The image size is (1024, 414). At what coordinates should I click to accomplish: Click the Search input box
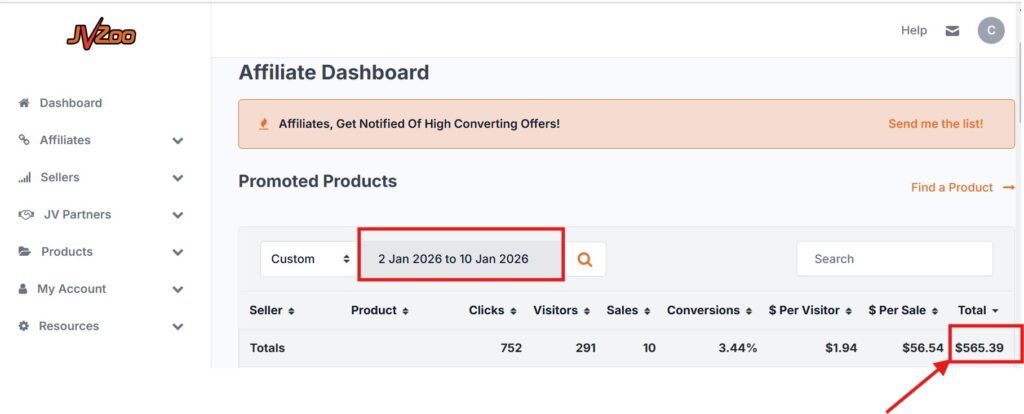[x=894, y=259]
